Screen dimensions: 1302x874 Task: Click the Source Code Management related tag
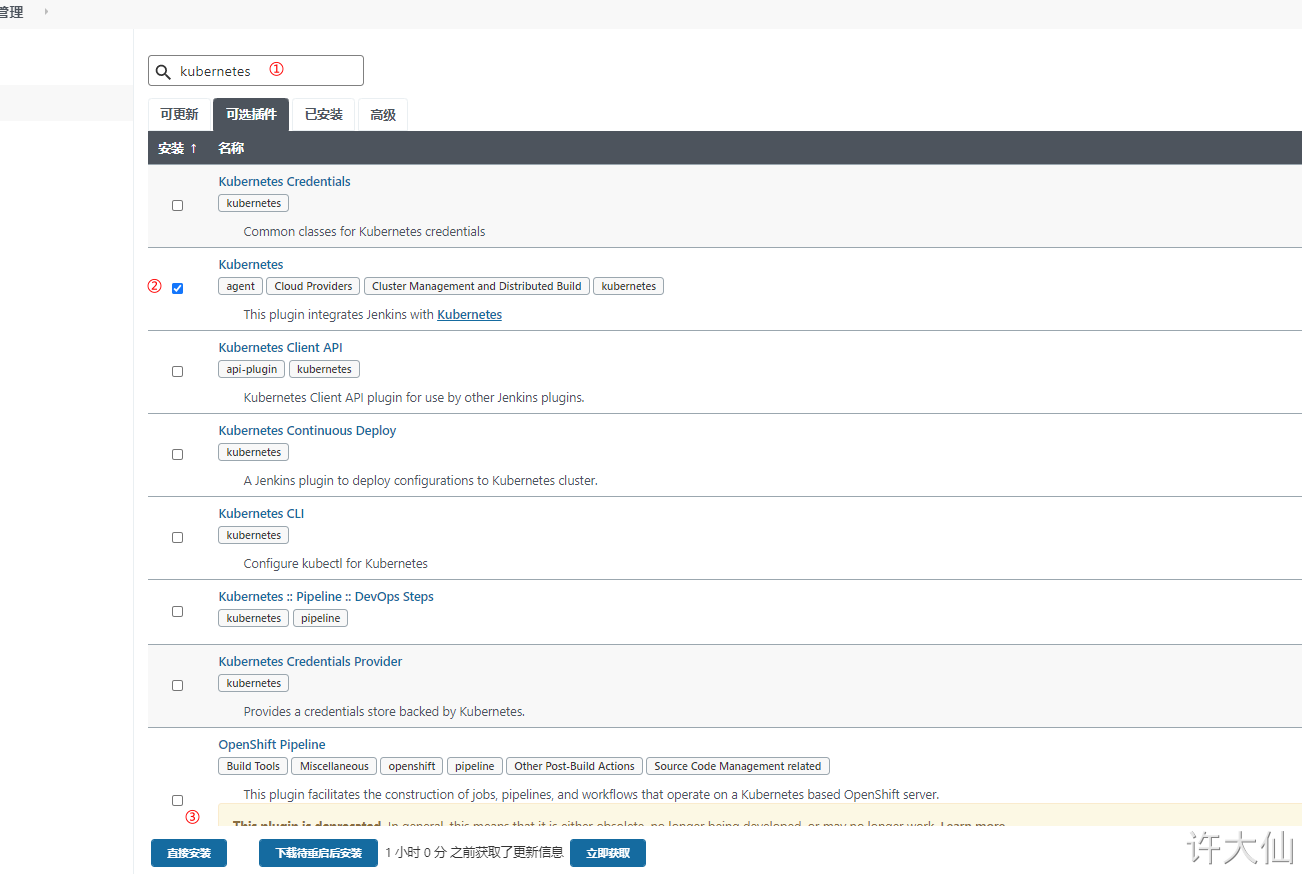[738, 766]
